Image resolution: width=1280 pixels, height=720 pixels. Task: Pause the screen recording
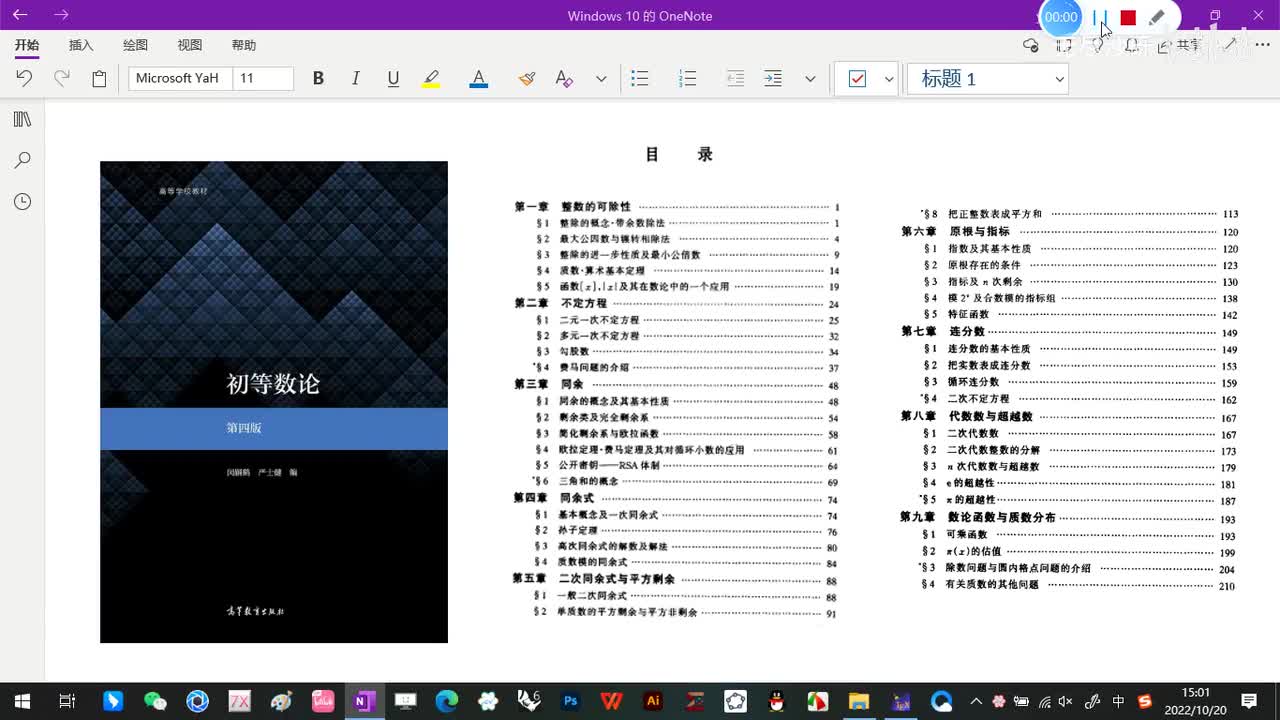click(x=1100, y=17)
